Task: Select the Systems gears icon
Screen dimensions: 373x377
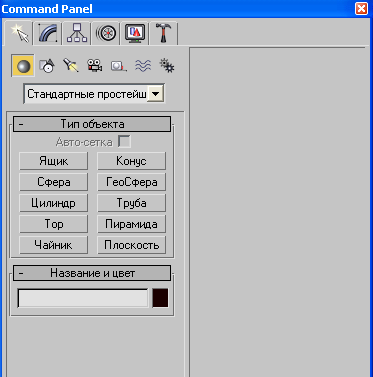Action: pyautogui.click(x=167, y=65)
